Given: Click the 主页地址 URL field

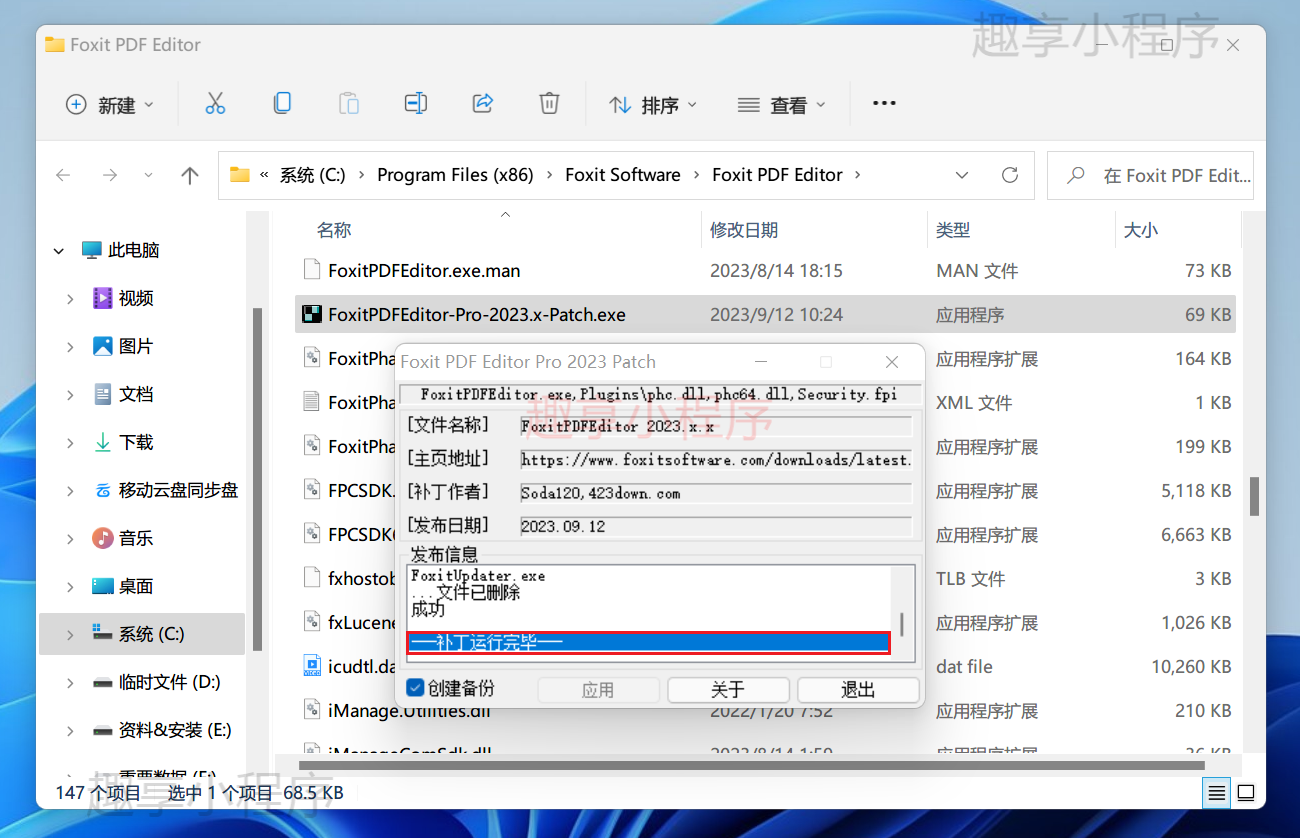Looking at the screenshot, I should (716, 460).
